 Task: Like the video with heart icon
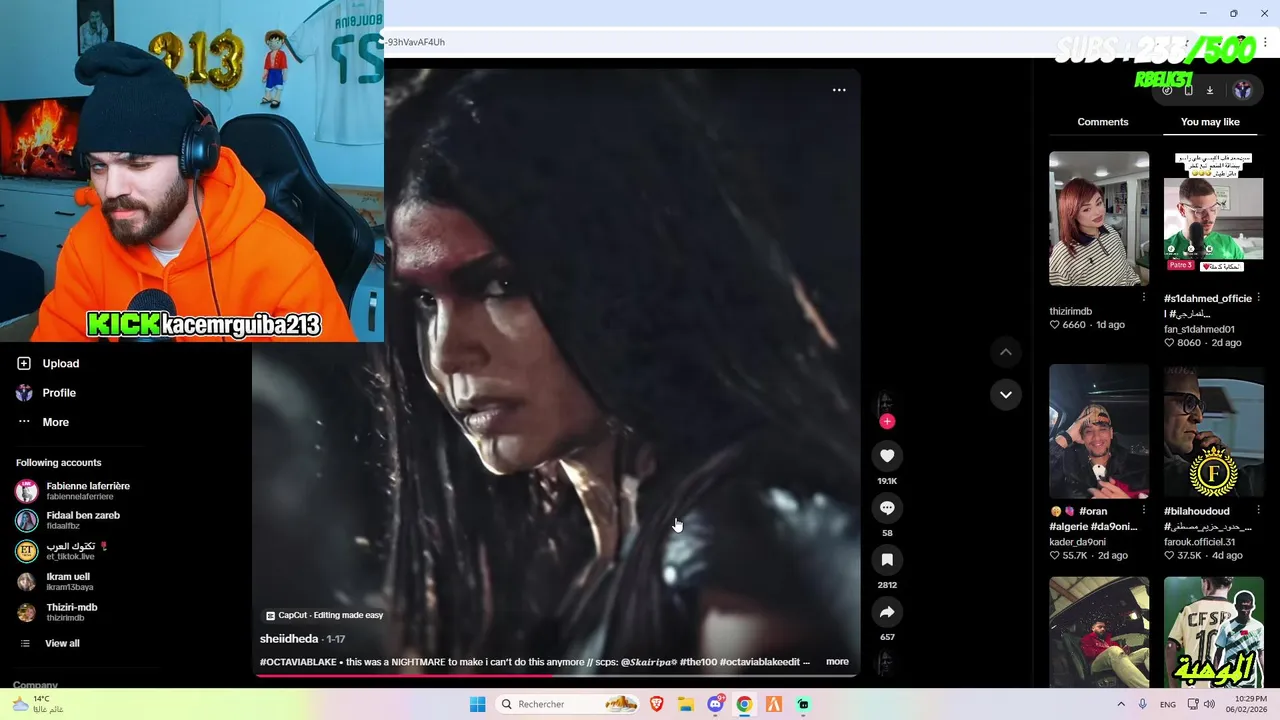point(887,456)
